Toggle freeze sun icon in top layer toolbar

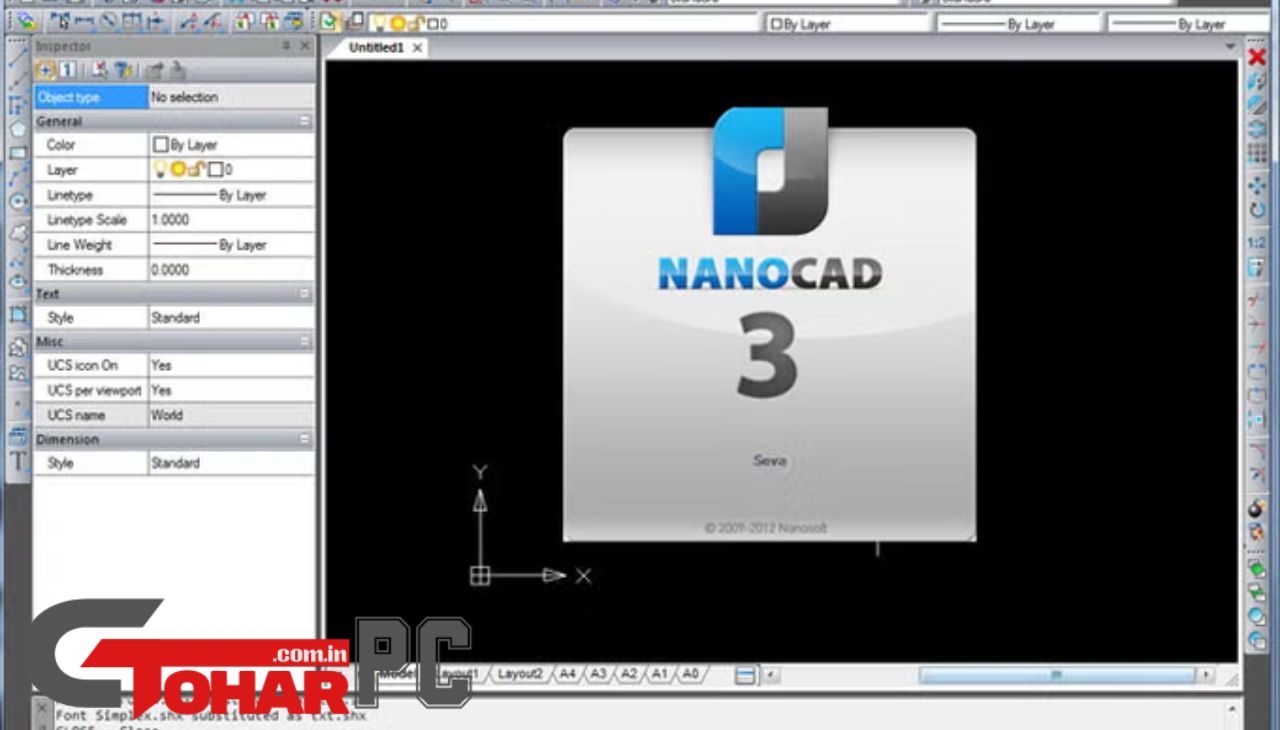click(397, 22)
